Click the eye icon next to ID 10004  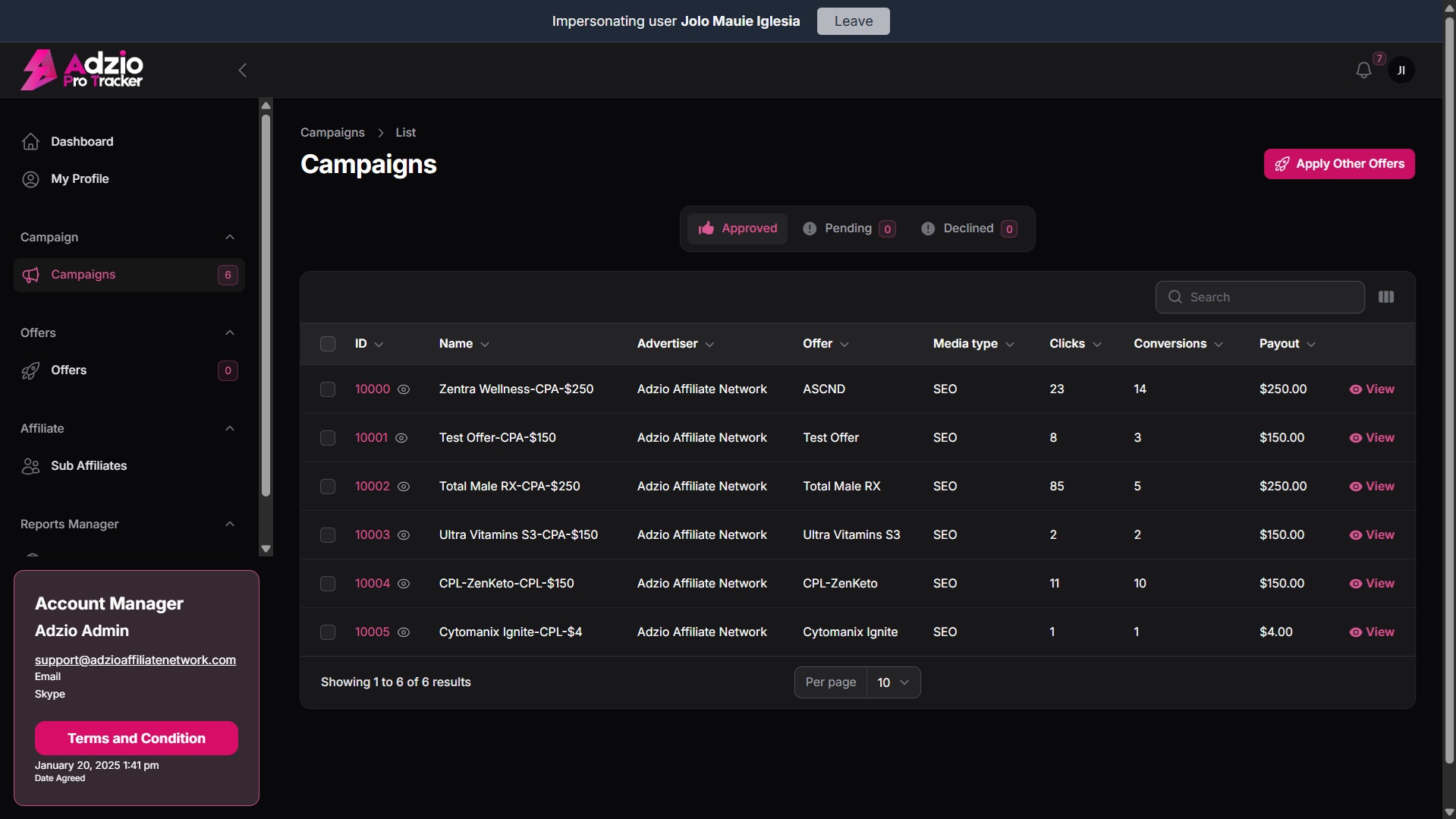[404, 584]
